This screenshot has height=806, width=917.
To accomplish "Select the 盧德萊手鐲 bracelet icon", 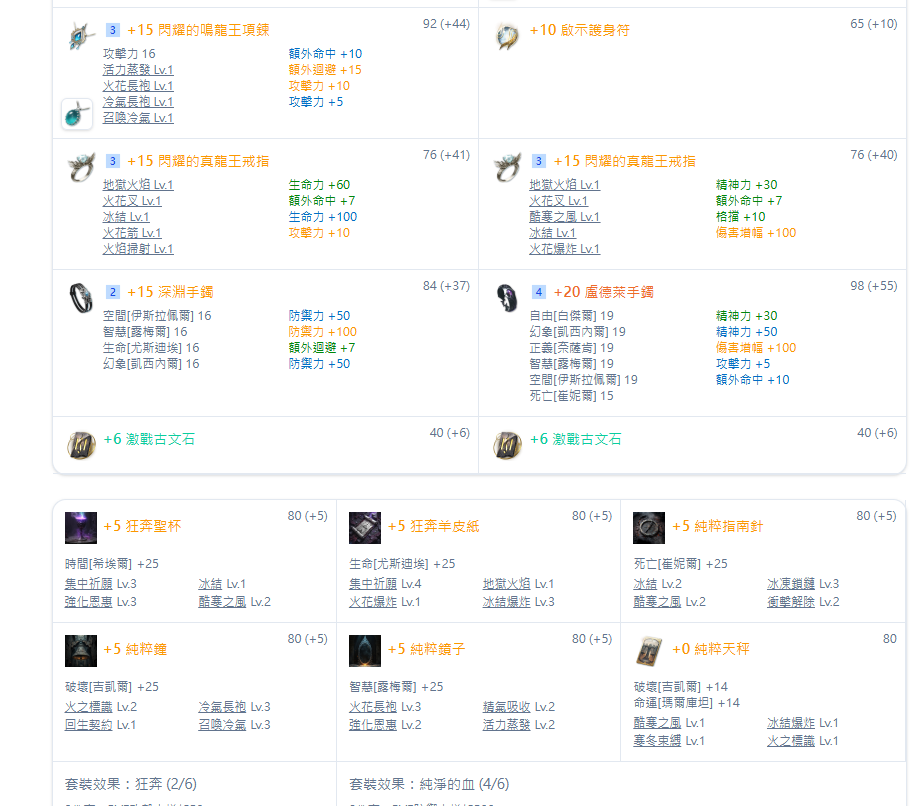I will pyautogui.click(x=506, y=297).
